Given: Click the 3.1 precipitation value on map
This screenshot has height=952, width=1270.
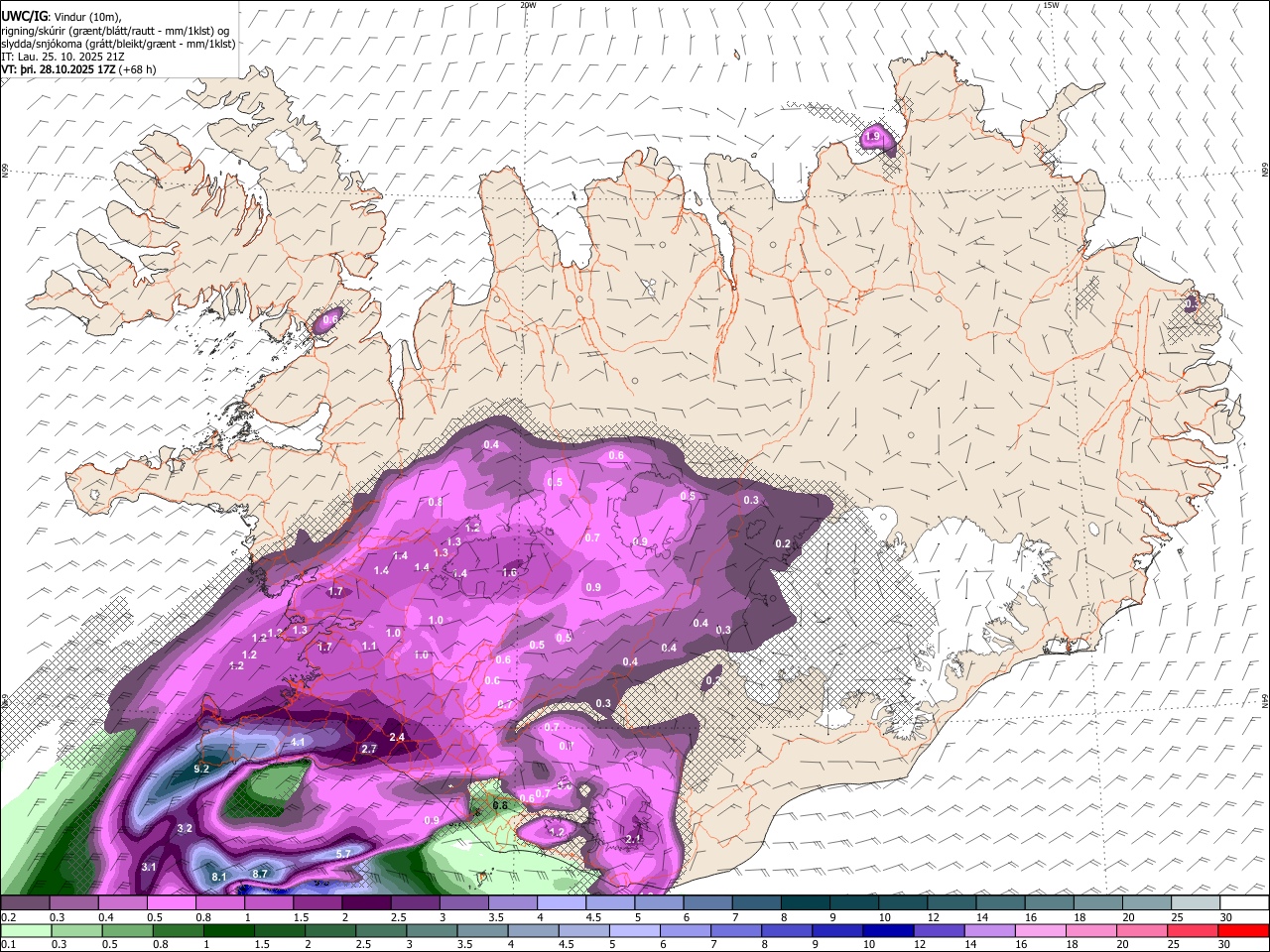Looking at the screenshot, I should point(150,867).
